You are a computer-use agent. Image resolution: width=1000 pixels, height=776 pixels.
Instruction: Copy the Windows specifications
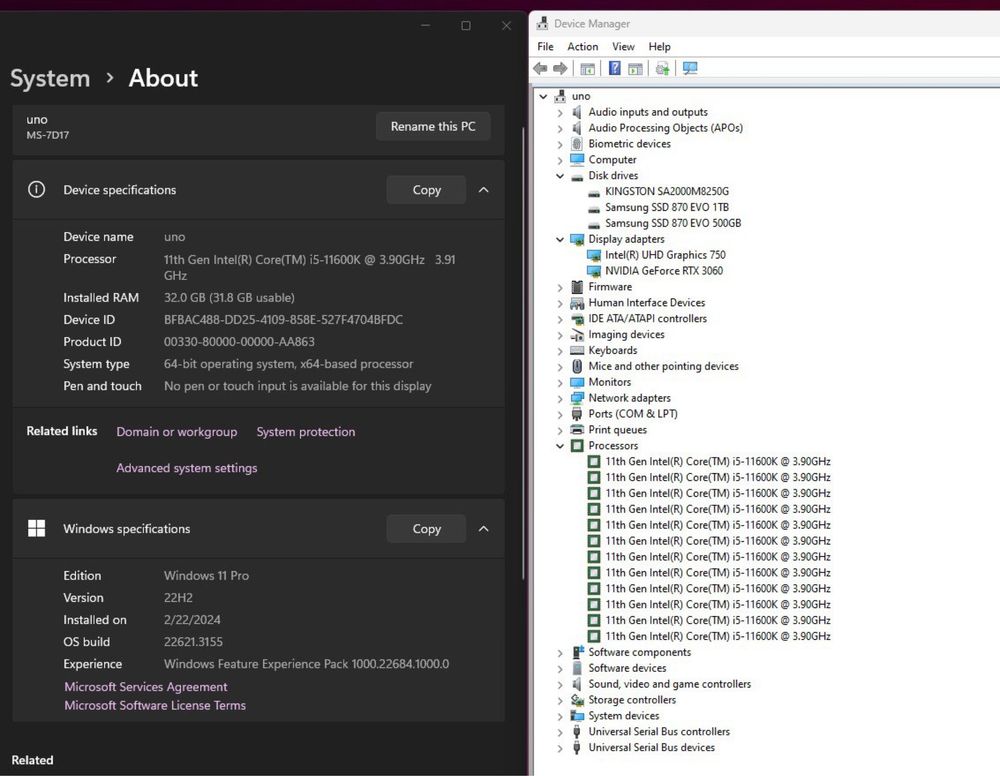[x=426, y=529]
